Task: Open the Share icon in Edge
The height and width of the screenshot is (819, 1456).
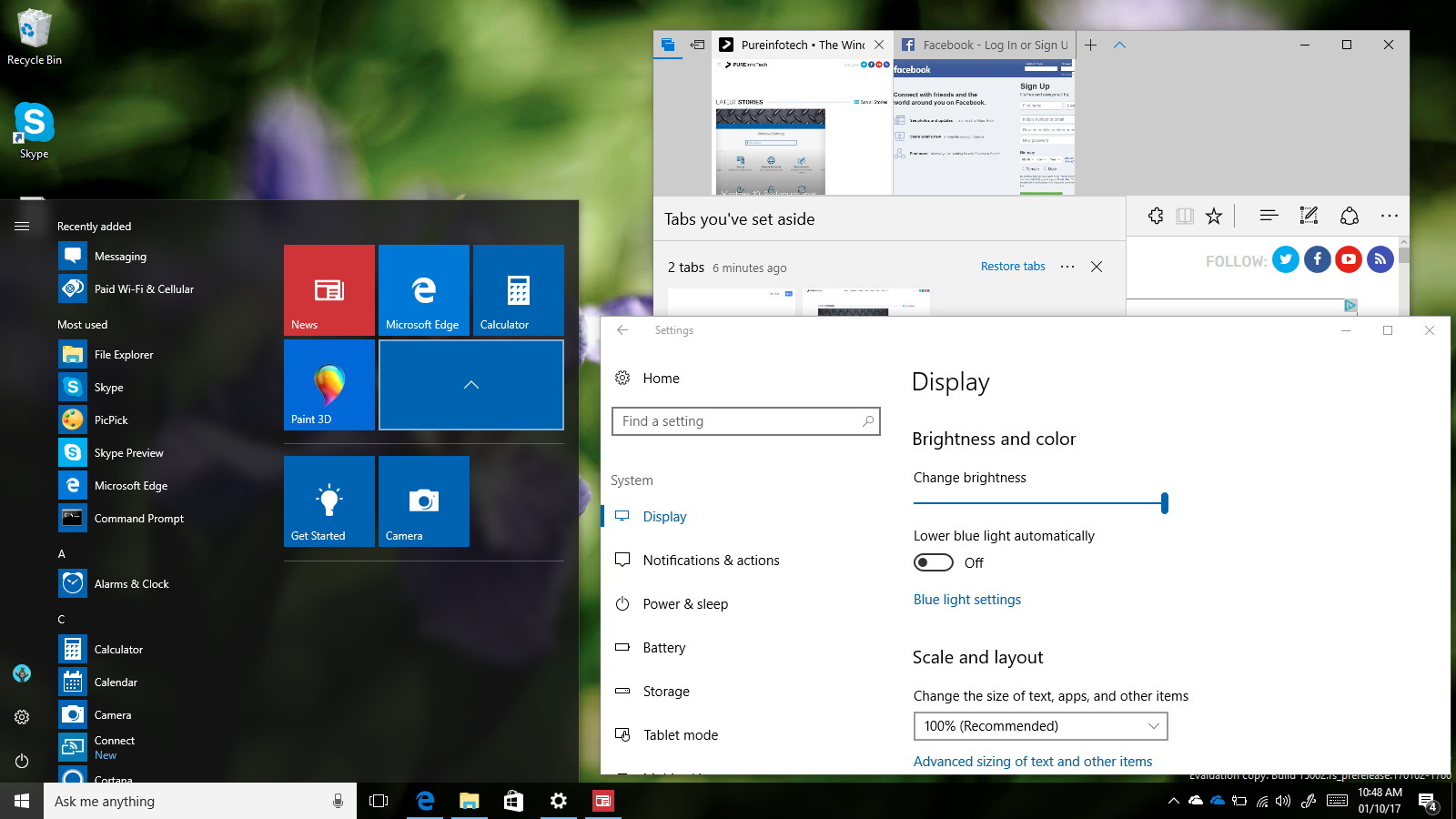Action: pyautogui.click(x=1350, y=216)
